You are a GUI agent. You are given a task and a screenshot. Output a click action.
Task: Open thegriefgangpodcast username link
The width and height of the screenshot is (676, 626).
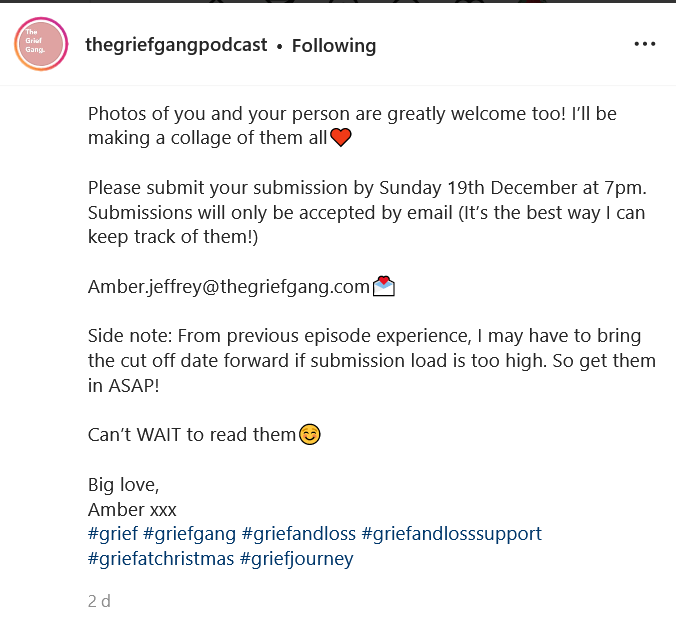pos(176,45)
